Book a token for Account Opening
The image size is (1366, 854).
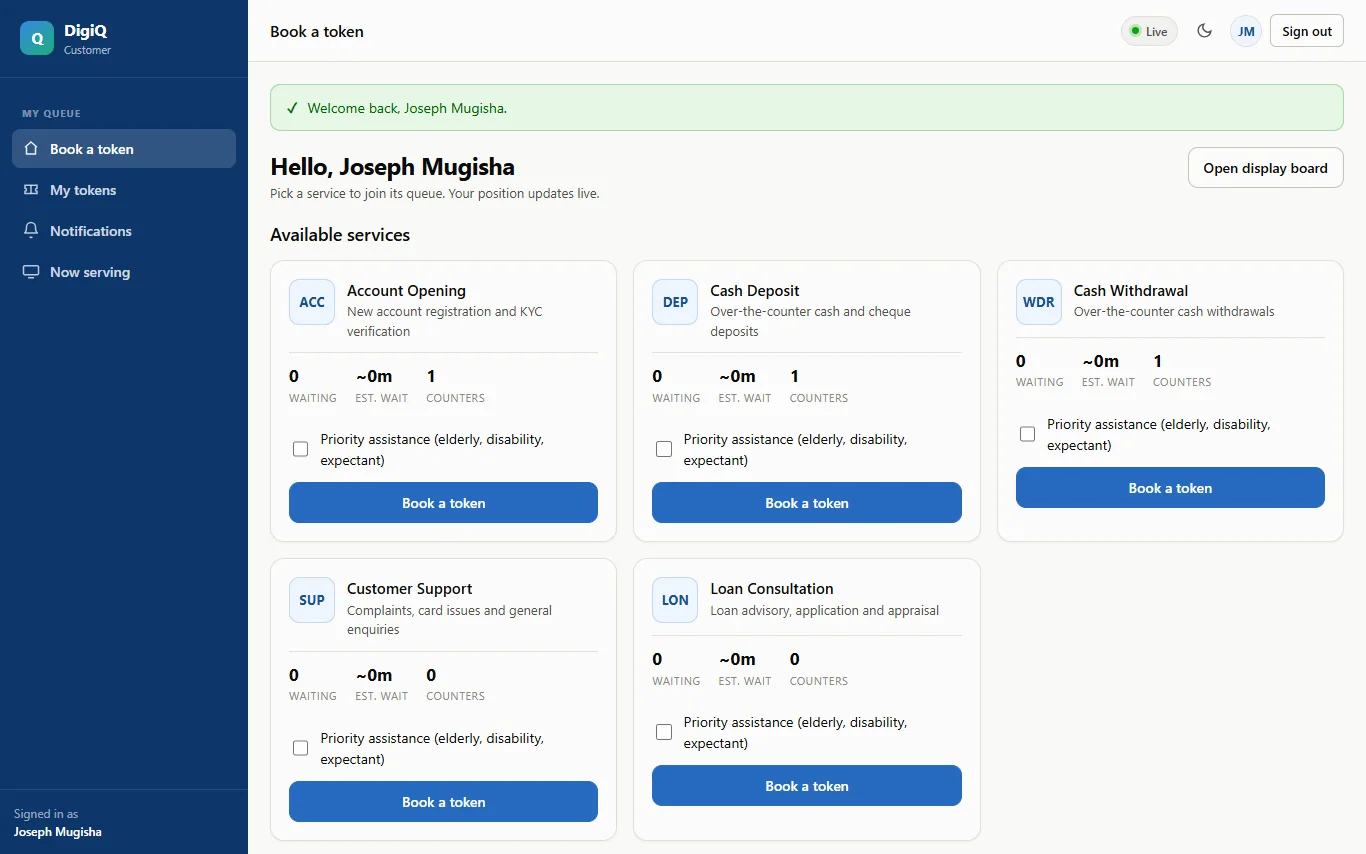pyautogui.click(x=443, y=503)
